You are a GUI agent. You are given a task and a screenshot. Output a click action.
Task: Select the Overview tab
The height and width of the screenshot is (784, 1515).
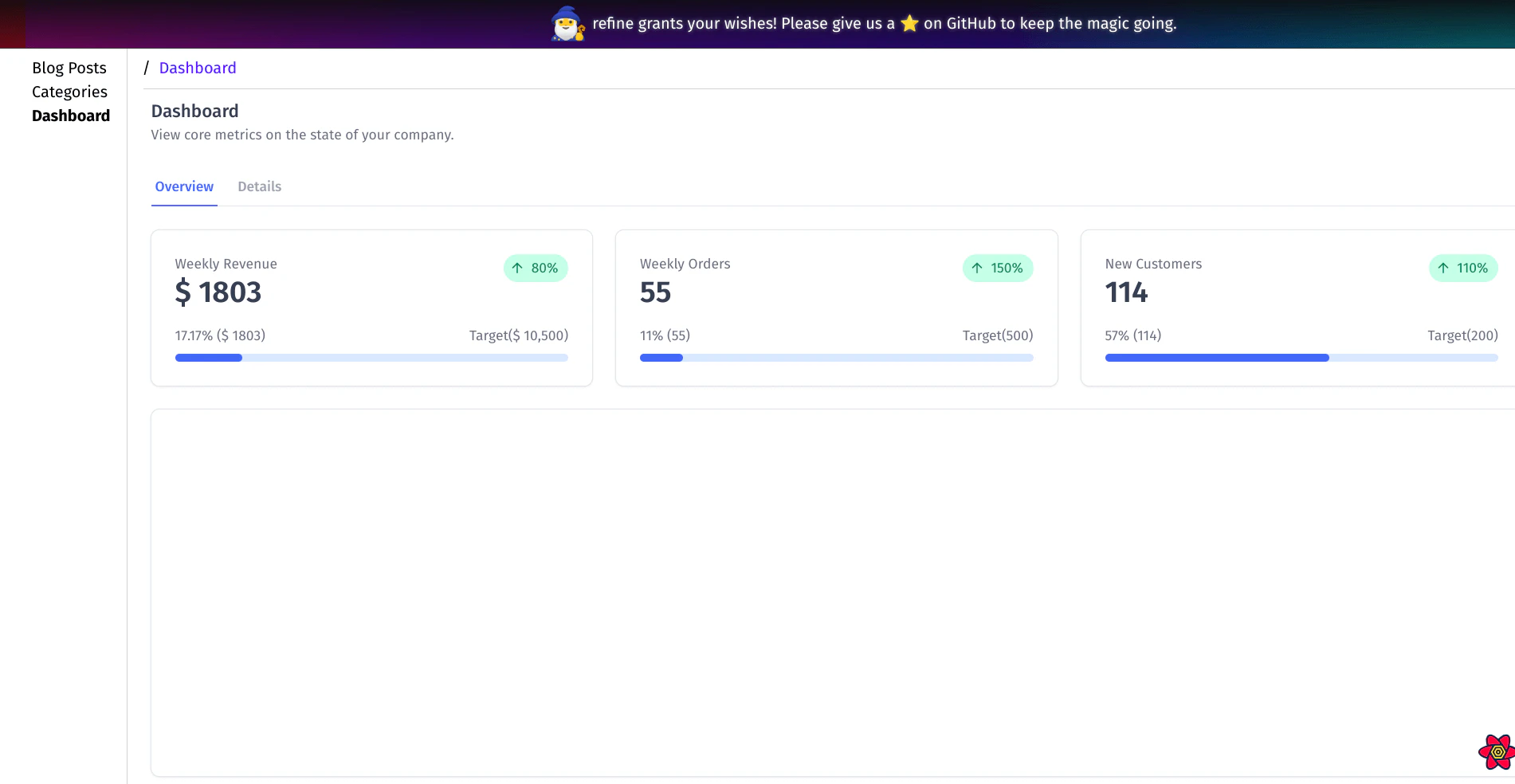(184, 186)
